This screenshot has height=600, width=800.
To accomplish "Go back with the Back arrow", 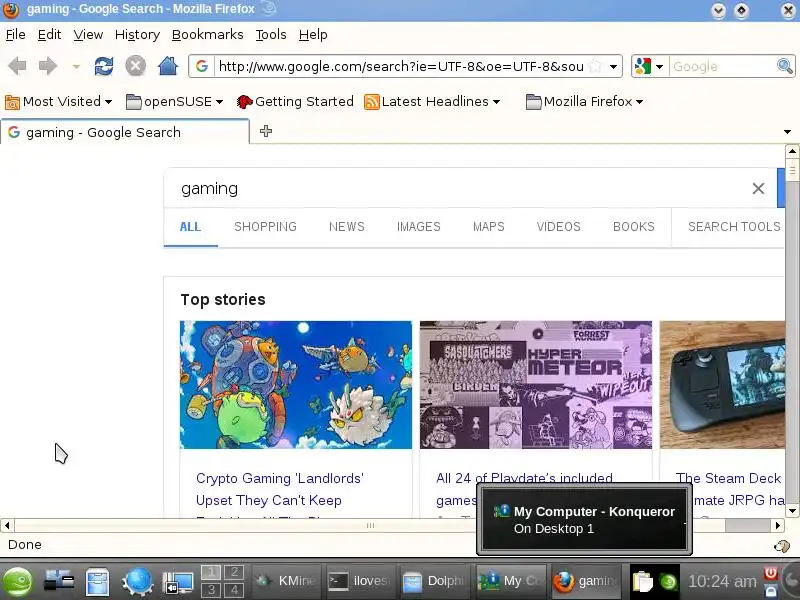I will click(x=18, y=66).
